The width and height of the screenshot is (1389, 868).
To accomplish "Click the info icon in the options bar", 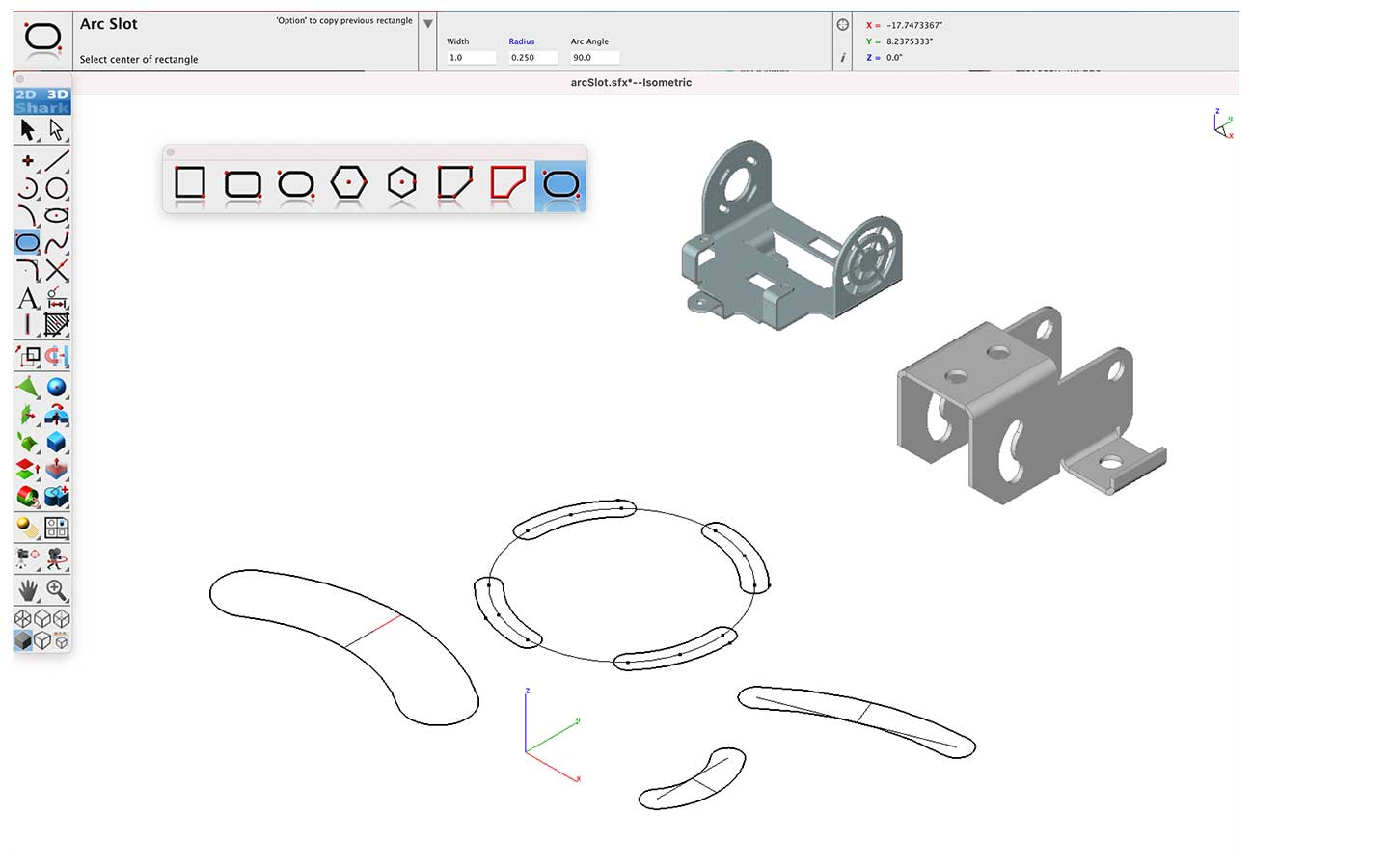I will click(x=842, y=58).
